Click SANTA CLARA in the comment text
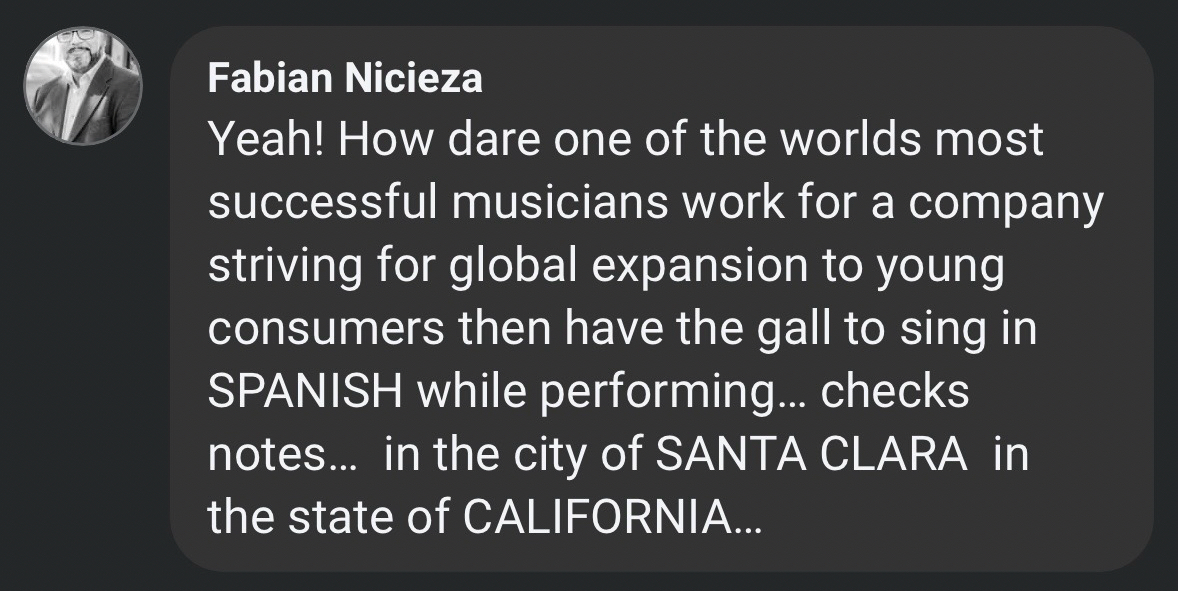The image size is (1178, 591). (x=811, y=456)
